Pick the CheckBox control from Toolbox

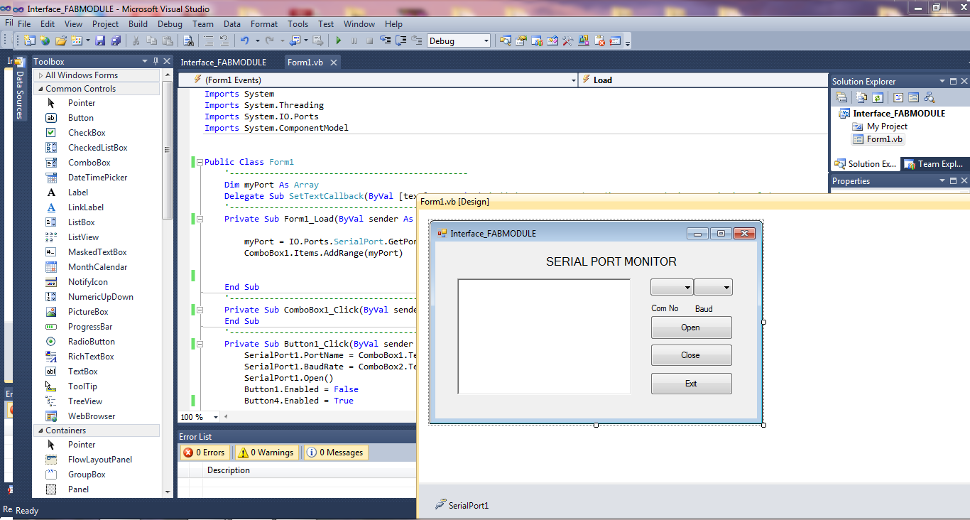click(x=87, y=132)
